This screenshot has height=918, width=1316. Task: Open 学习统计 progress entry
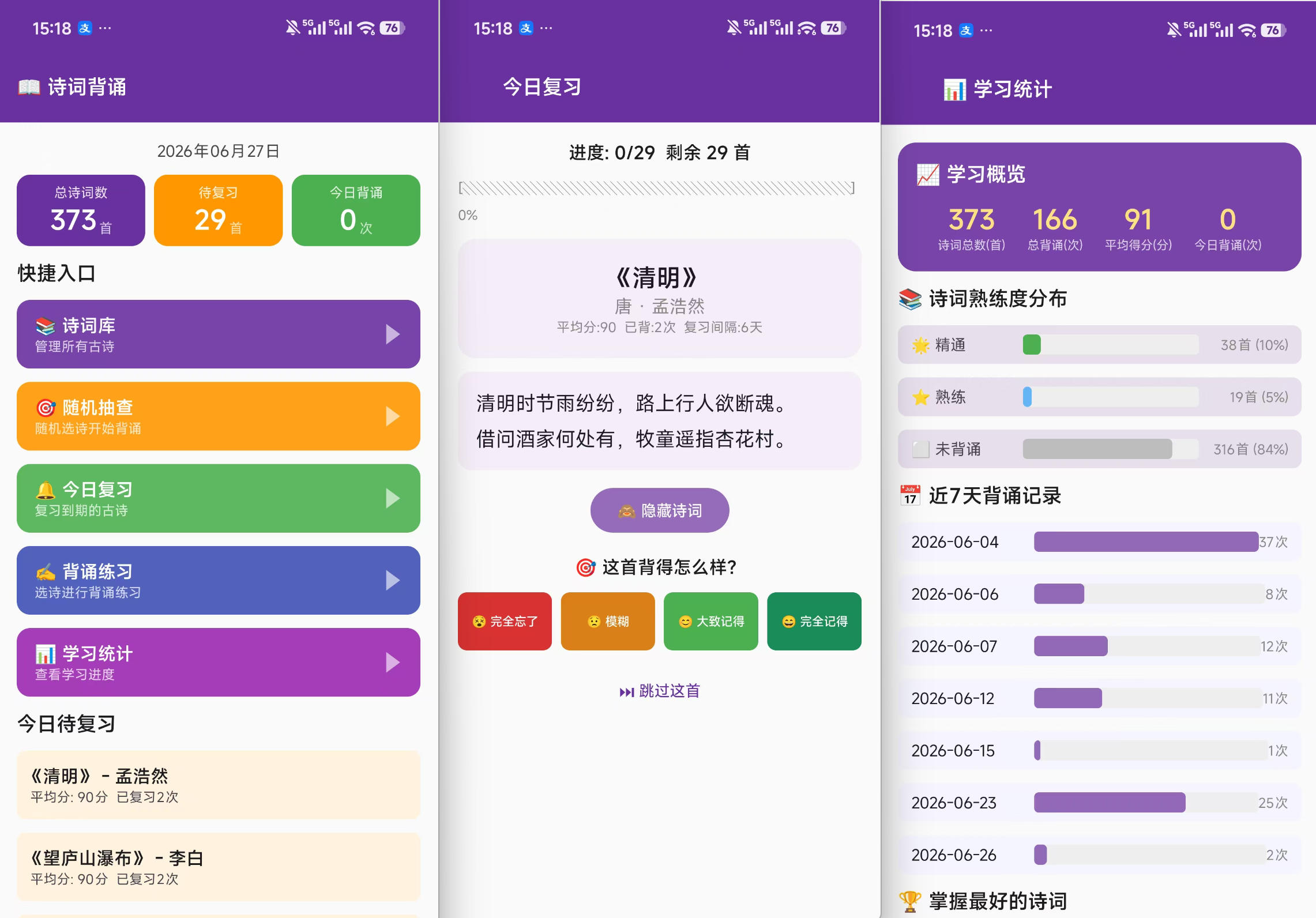(x=219, y=663)
